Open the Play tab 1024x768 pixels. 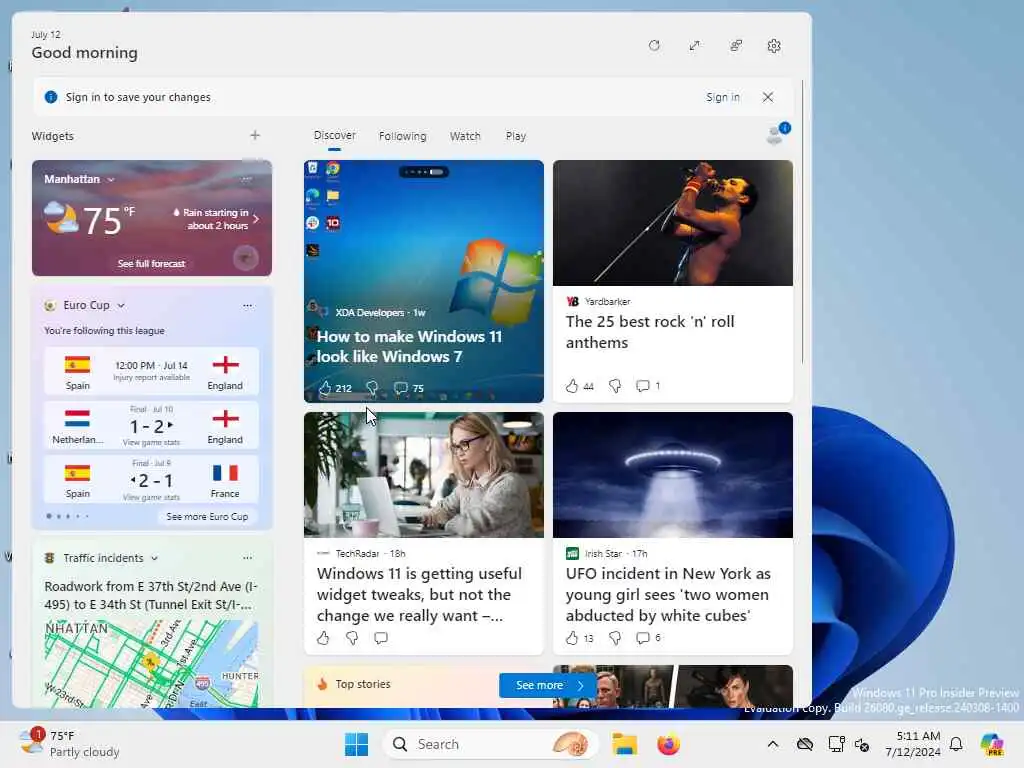pyautogui.click(x=515, y=136)
